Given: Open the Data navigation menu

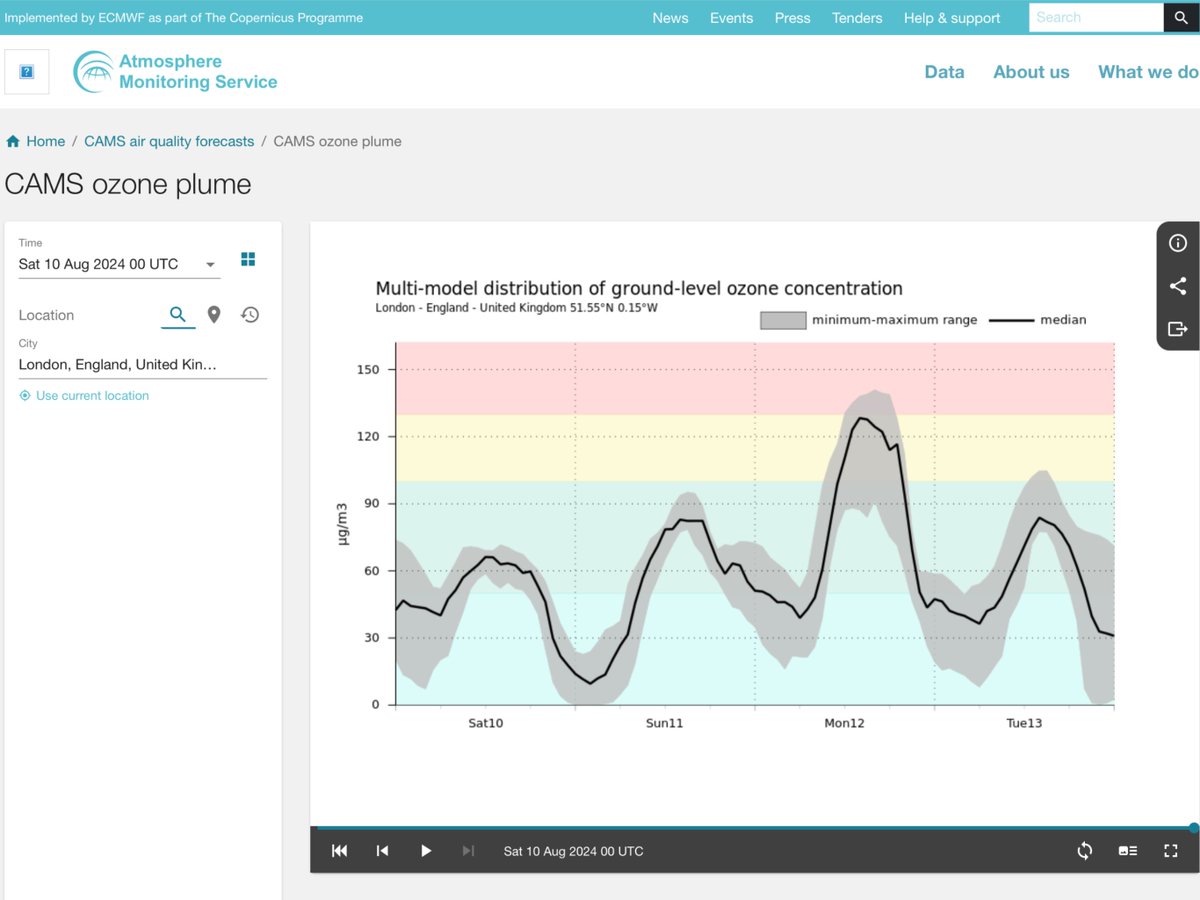Looking at the screenshot, I should (x=944, y=72).
